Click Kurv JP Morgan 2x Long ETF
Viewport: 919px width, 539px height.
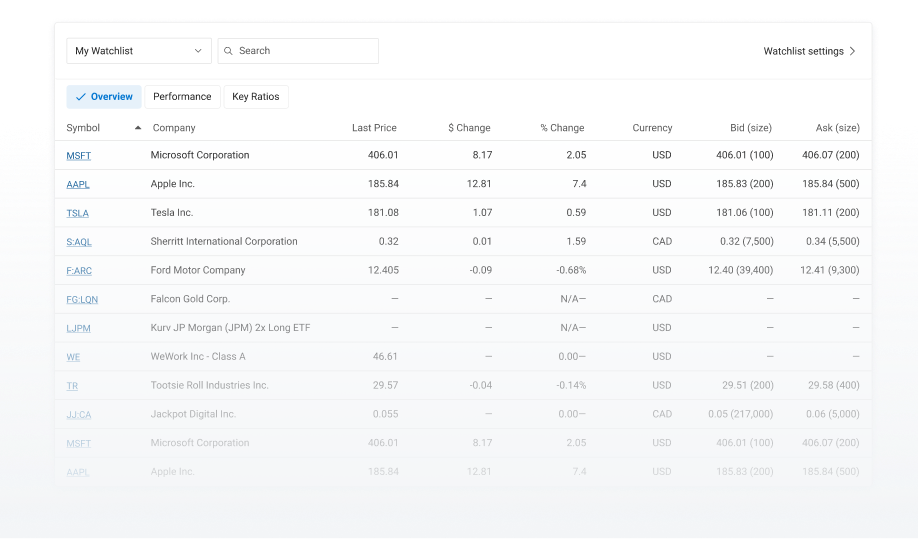coord(230,328)
